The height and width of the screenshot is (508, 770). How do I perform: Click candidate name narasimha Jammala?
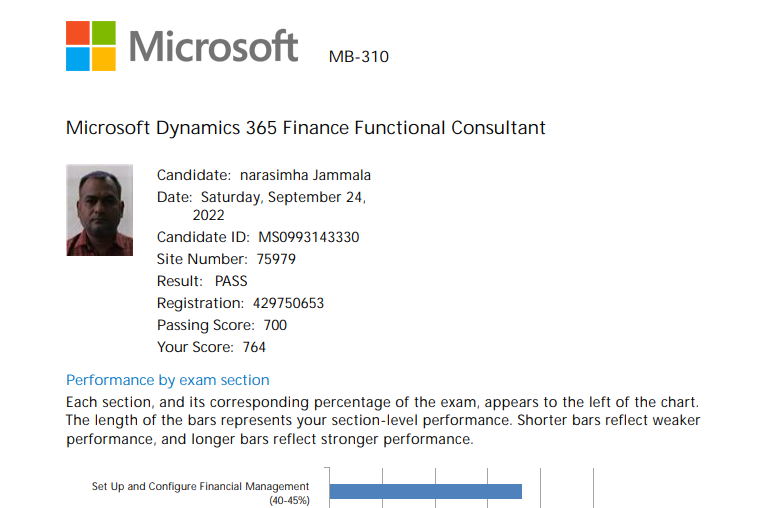tap(305, 175)
